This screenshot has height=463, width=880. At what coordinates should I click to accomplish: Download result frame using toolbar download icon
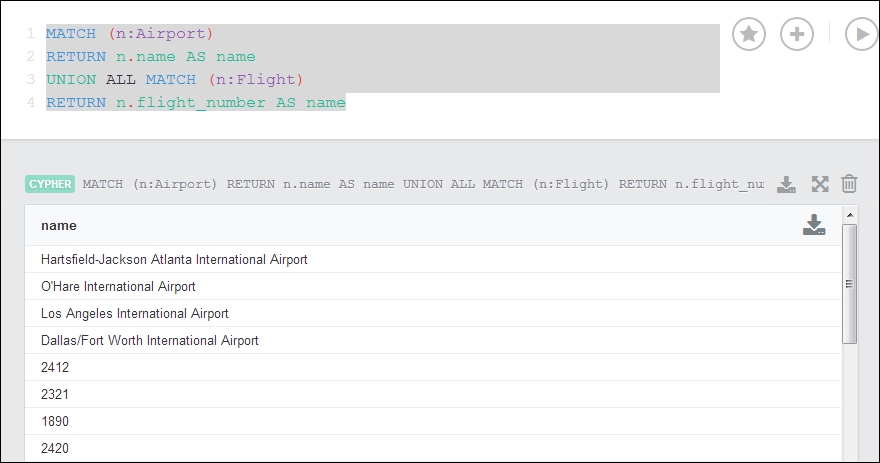coord(786,184)
